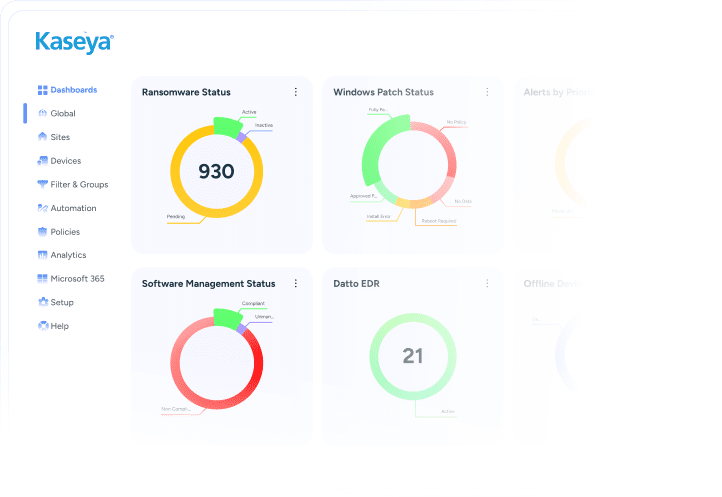Click the Ransomware Status card title
The width and height of the screenshot is (722, 497).
[186, 92]
